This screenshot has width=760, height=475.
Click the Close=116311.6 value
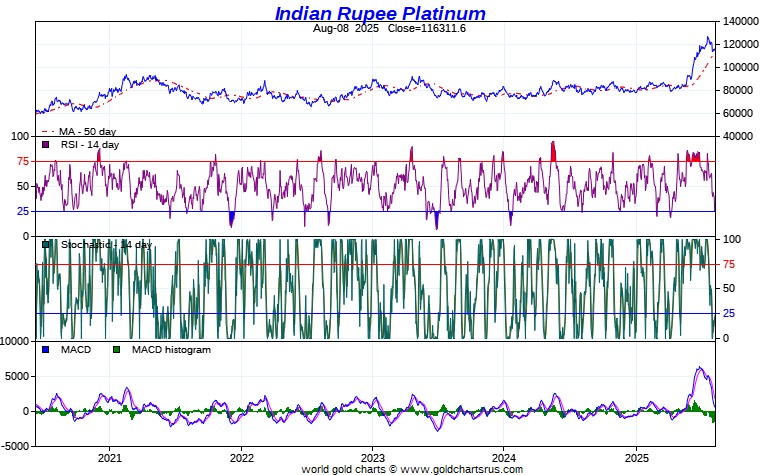[x=427, y=28]
